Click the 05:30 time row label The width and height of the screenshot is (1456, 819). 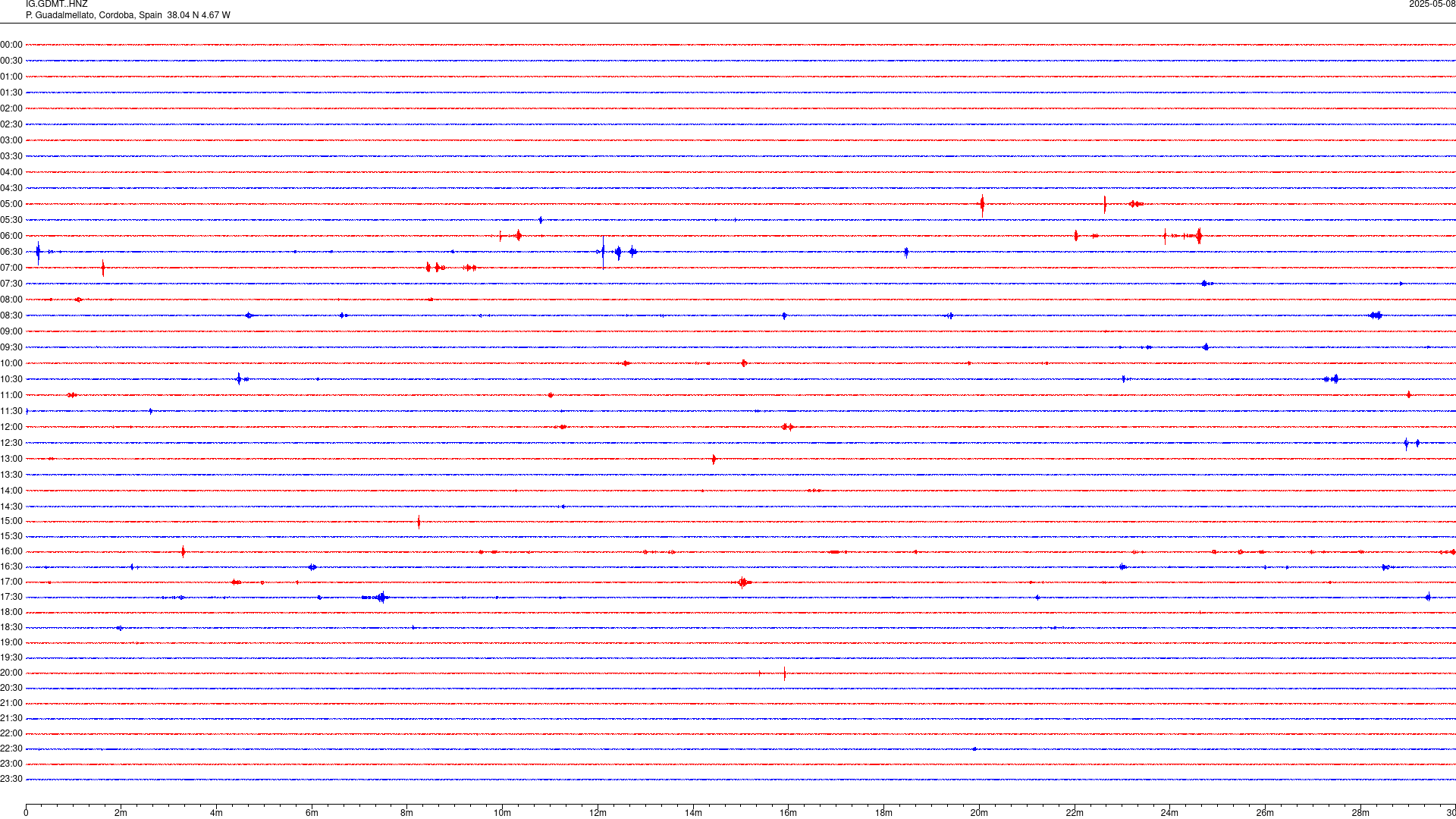(11, 220)
